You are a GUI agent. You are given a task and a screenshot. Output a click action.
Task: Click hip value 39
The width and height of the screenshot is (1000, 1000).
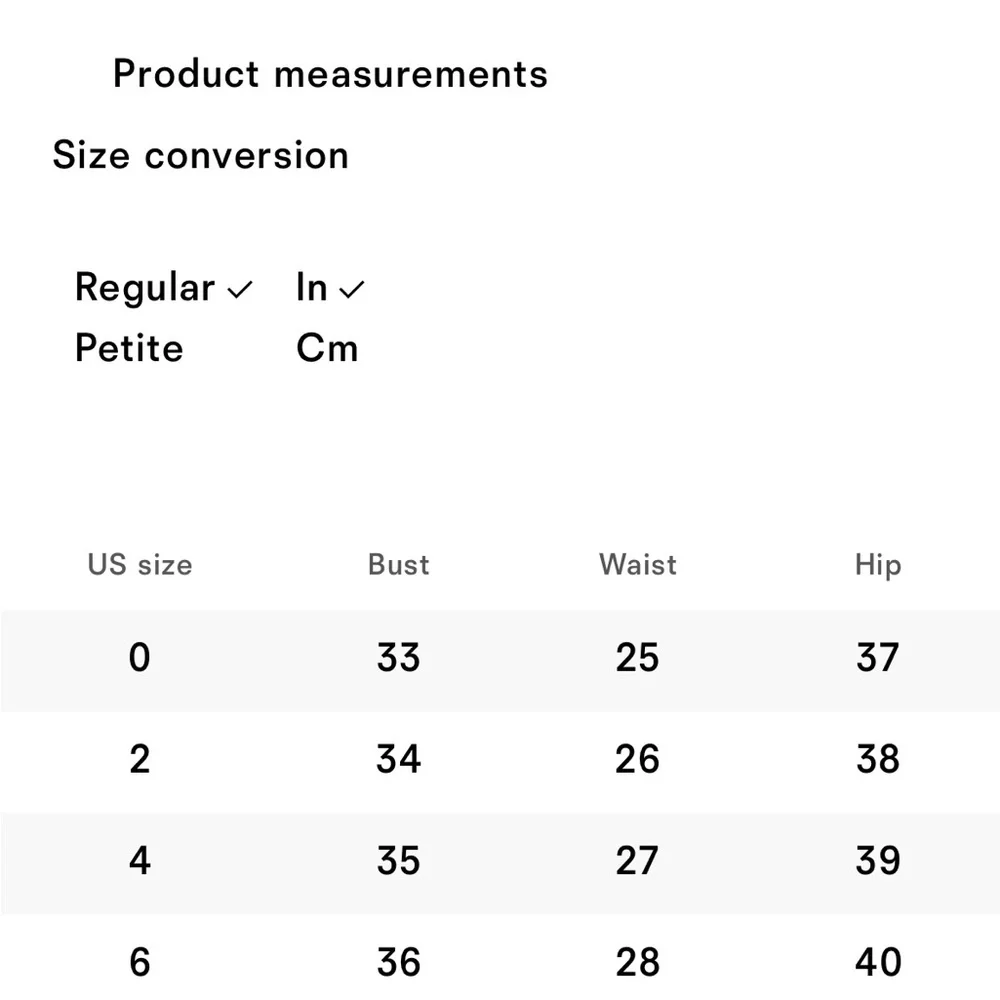click(877, 861)
